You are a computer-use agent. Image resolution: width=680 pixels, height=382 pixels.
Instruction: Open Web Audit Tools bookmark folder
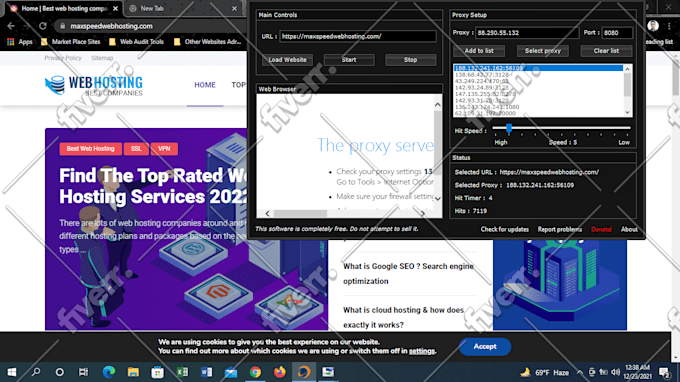(137, 42)
